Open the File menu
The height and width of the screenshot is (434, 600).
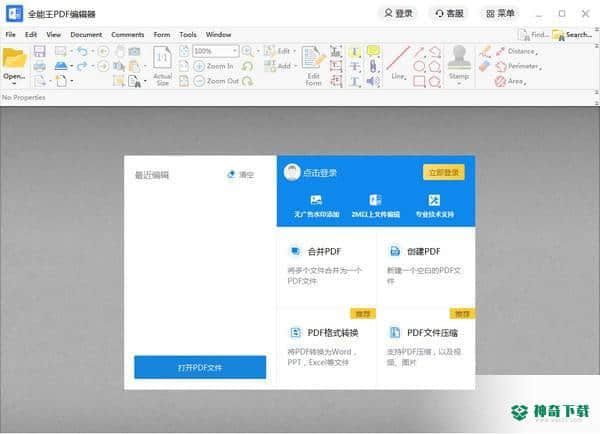pos(11,35)
